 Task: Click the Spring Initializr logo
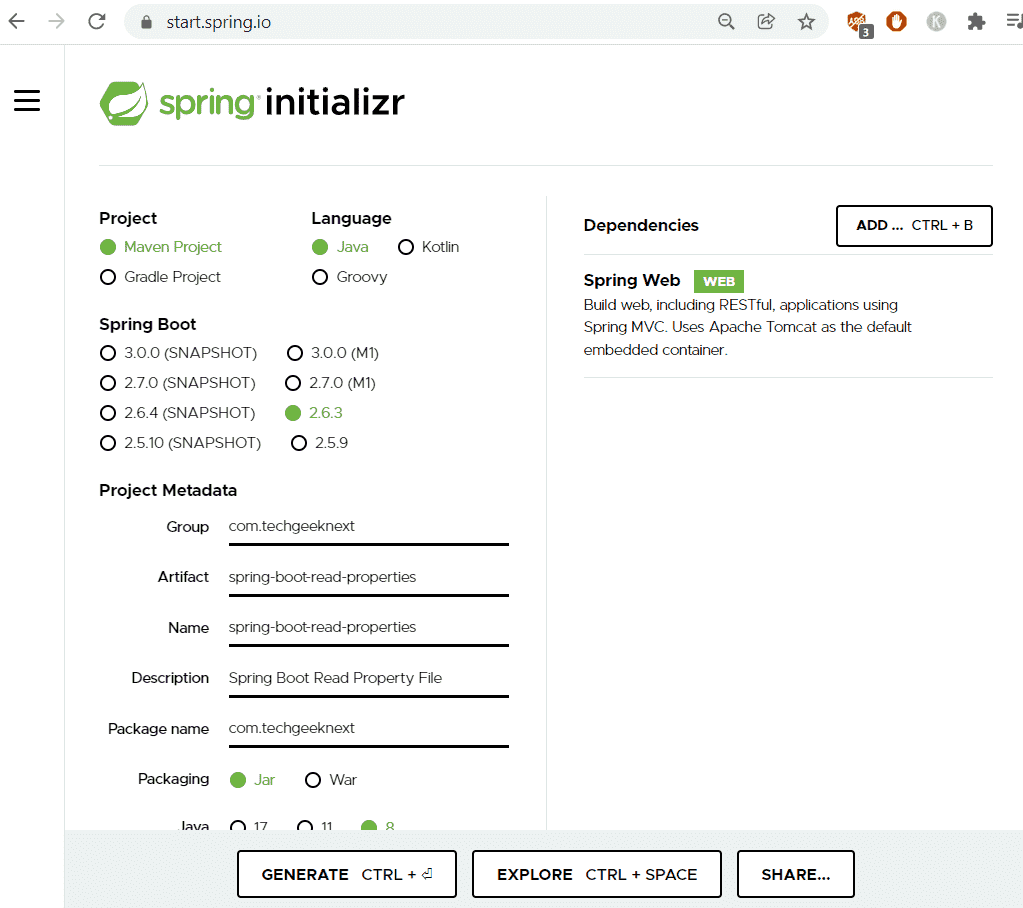tap(252, 103)
